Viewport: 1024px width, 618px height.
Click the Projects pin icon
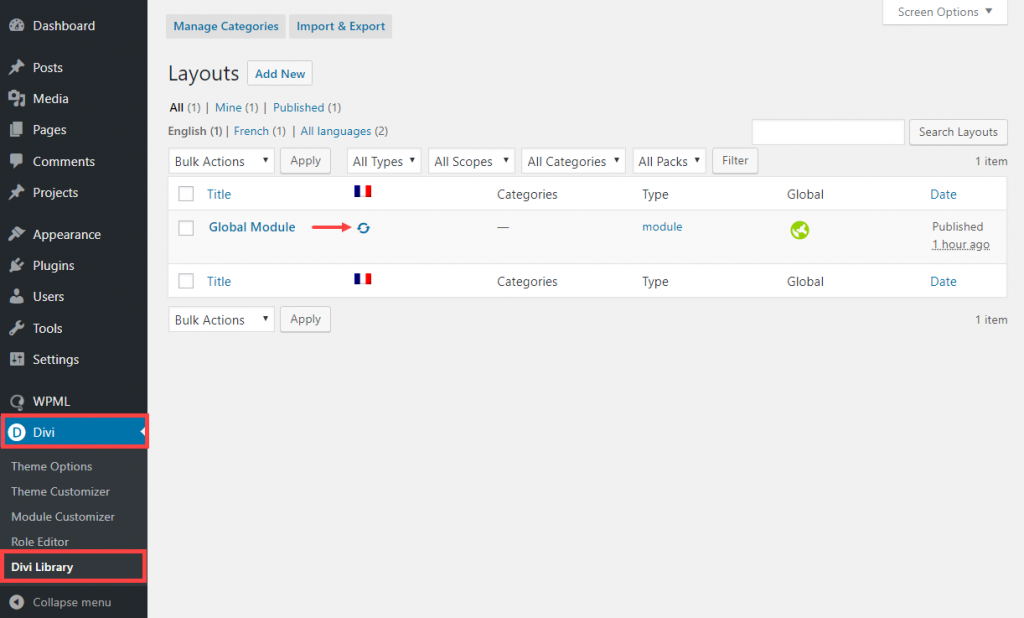coord(17,192)
